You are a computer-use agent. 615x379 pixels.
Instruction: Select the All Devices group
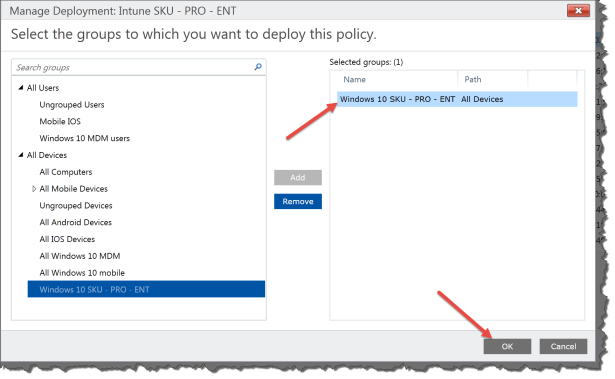(x=47, y=155)
